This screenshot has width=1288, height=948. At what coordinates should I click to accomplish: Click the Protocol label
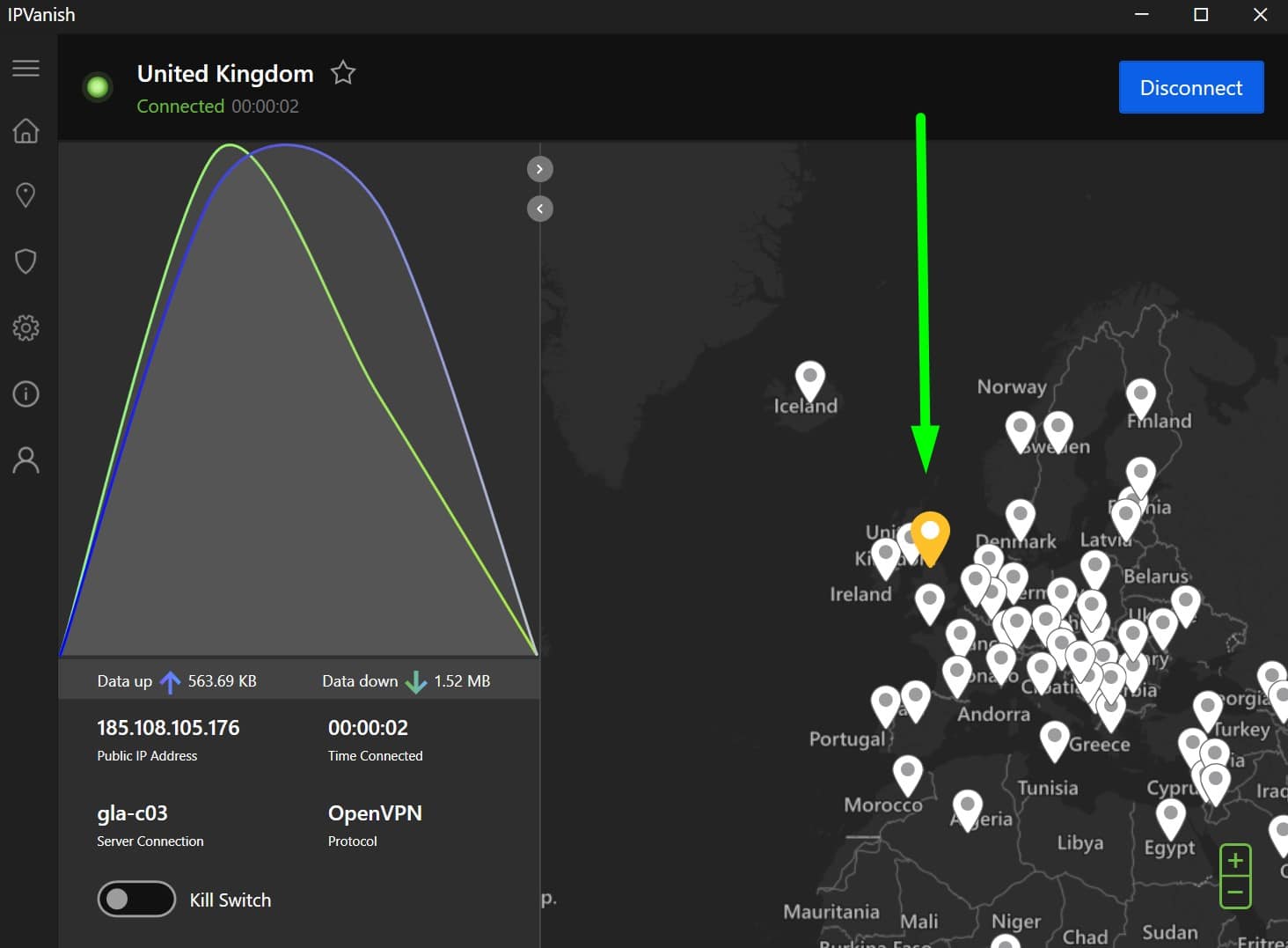353,841
